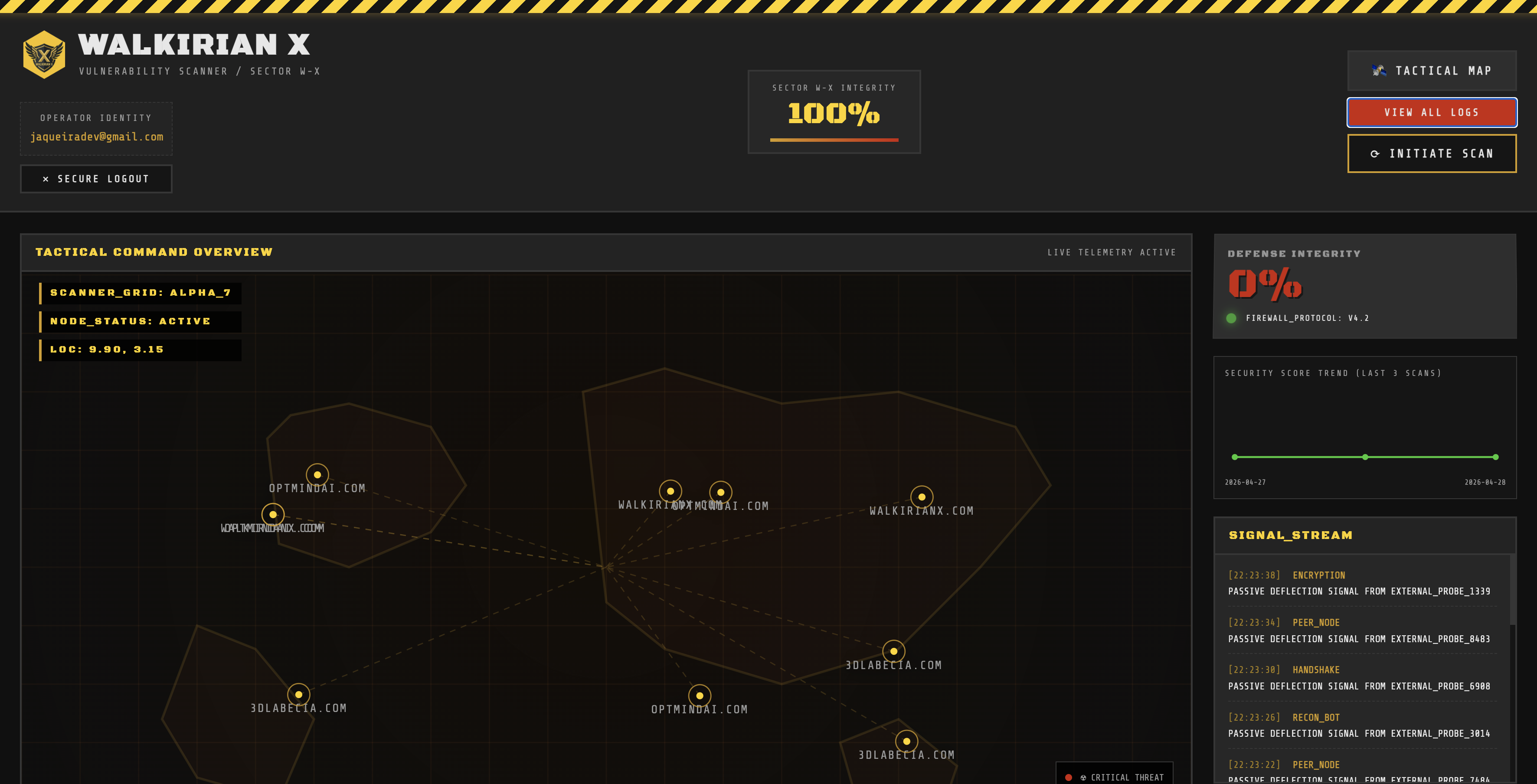Click the refresh icon on Initiate Scan
This screenshot has height=784, width=1537.
click(1375, 154)
